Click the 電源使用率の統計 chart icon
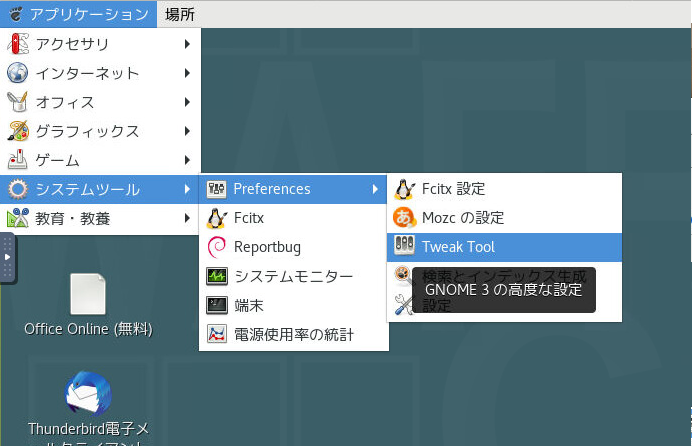Screen dimensions: 692x446 (217, 334)
